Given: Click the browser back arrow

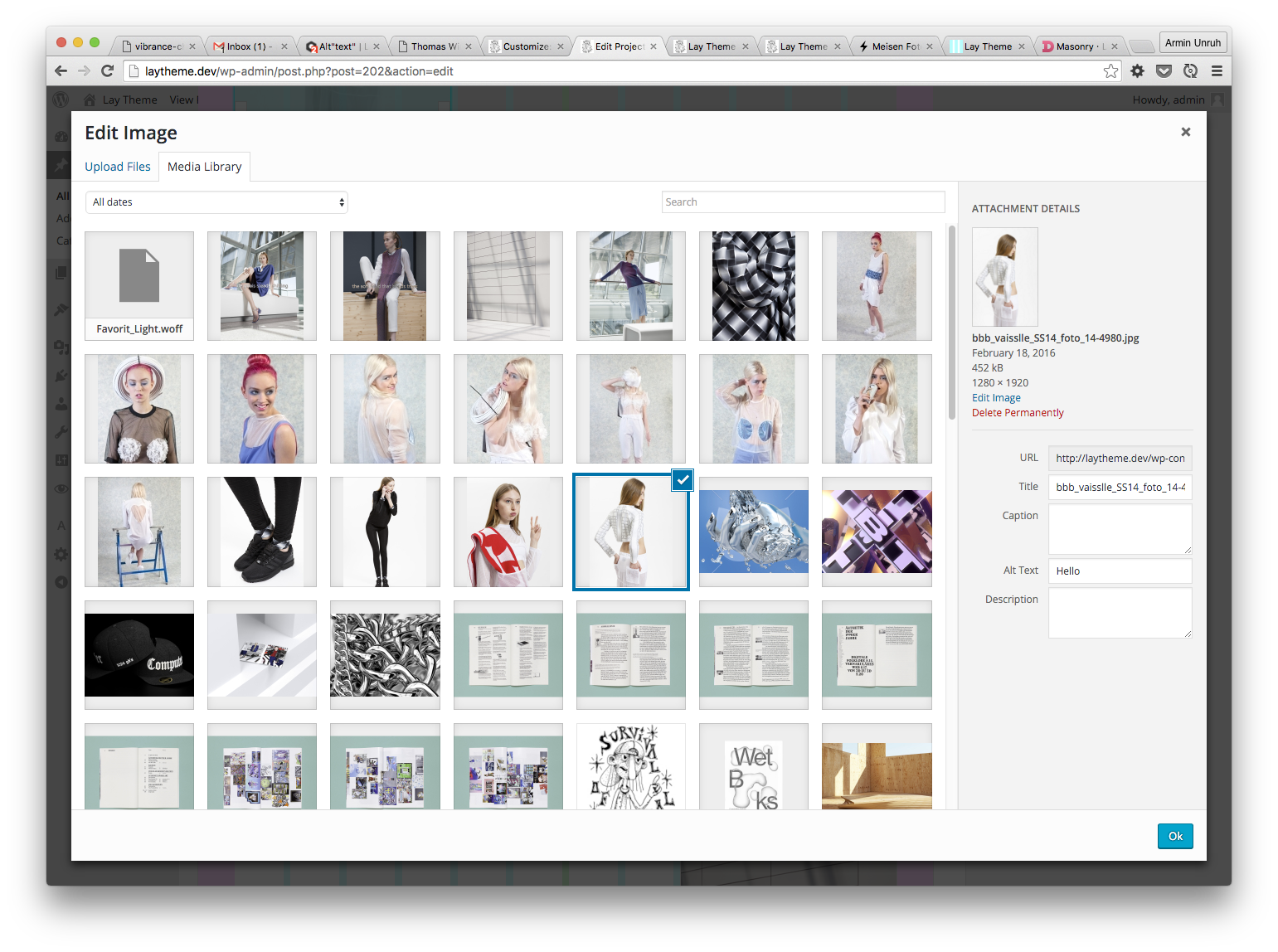Looking at the screenshot, I should (61, 71).
